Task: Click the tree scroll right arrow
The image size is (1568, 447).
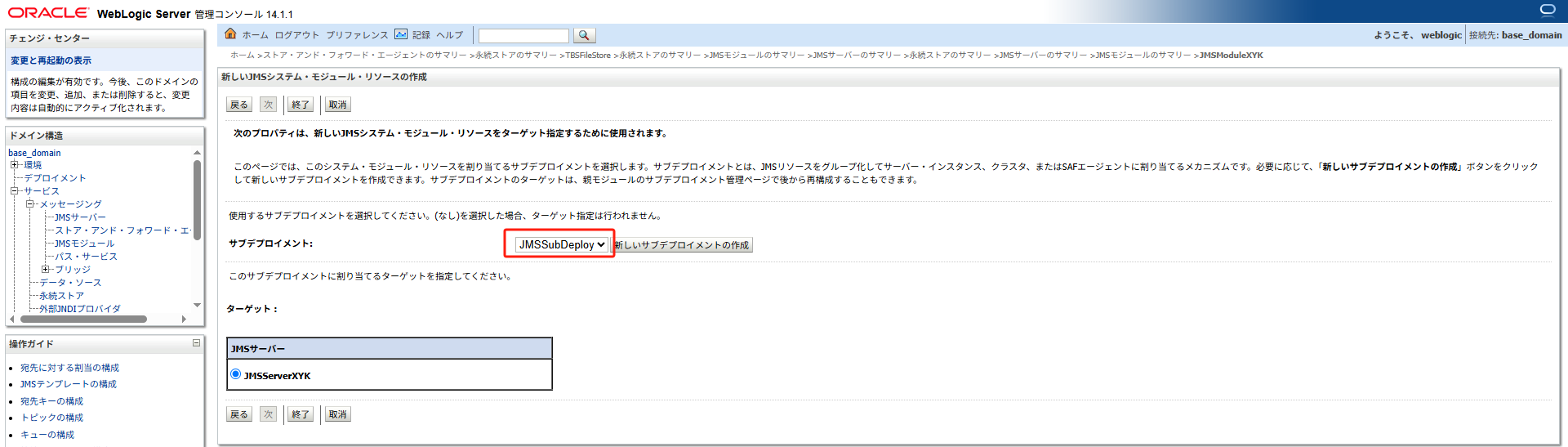Action: (x=184, y=319)
